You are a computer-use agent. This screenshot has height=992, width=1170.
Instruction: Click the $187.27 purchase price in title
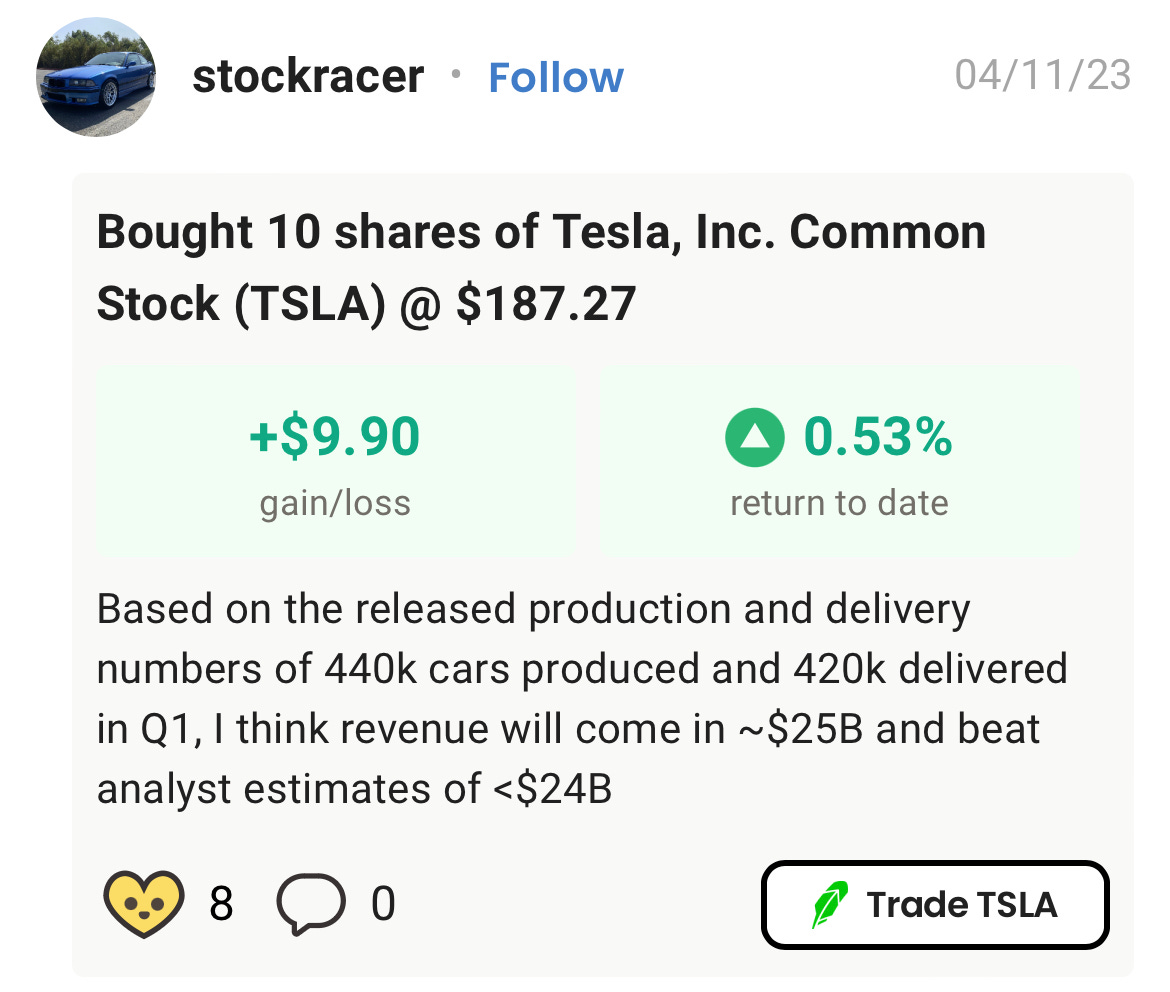point(545,304)
